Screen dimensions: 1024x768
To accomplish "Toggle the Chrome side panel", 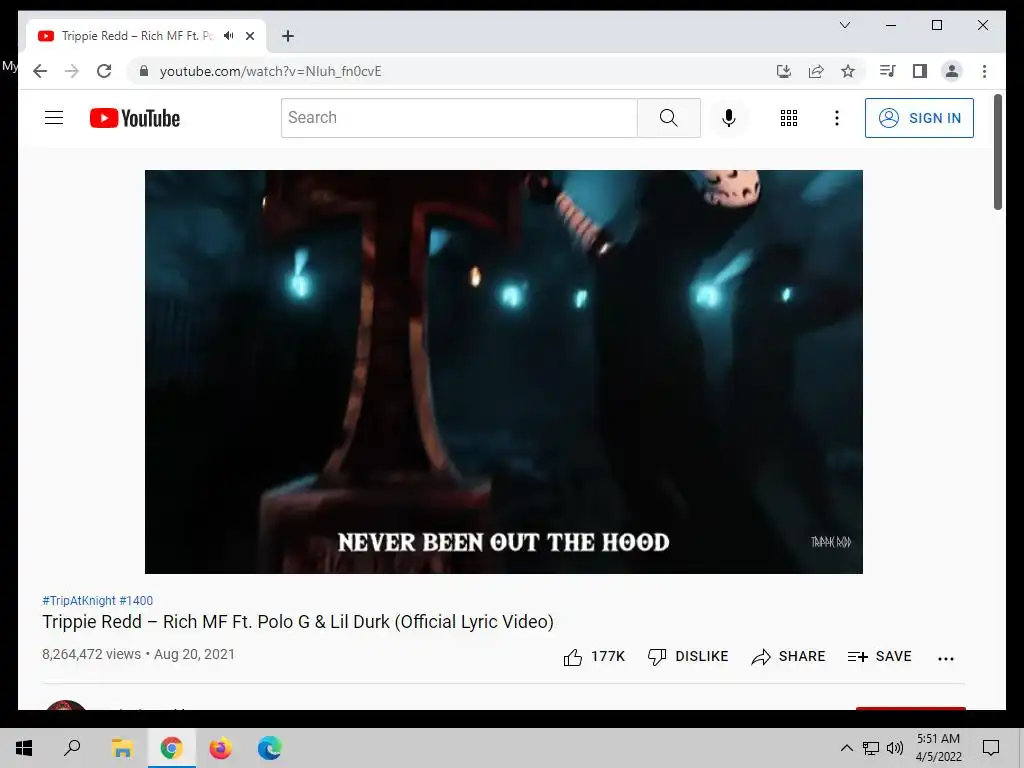I will (x=920, y=71).
